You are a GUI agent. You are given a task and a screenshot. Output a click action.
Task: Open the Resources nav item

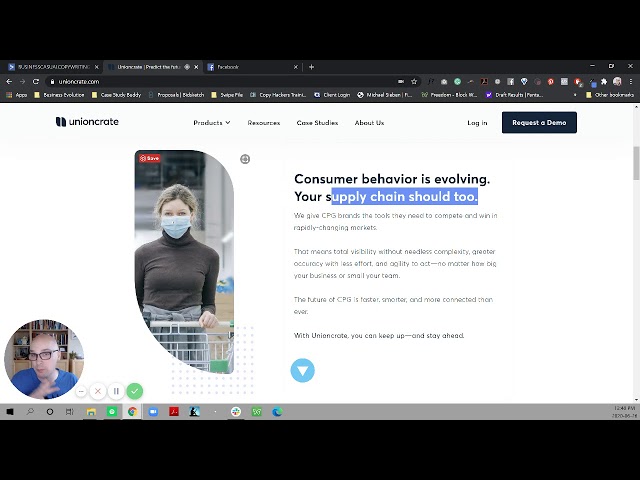tap(264, 122)
